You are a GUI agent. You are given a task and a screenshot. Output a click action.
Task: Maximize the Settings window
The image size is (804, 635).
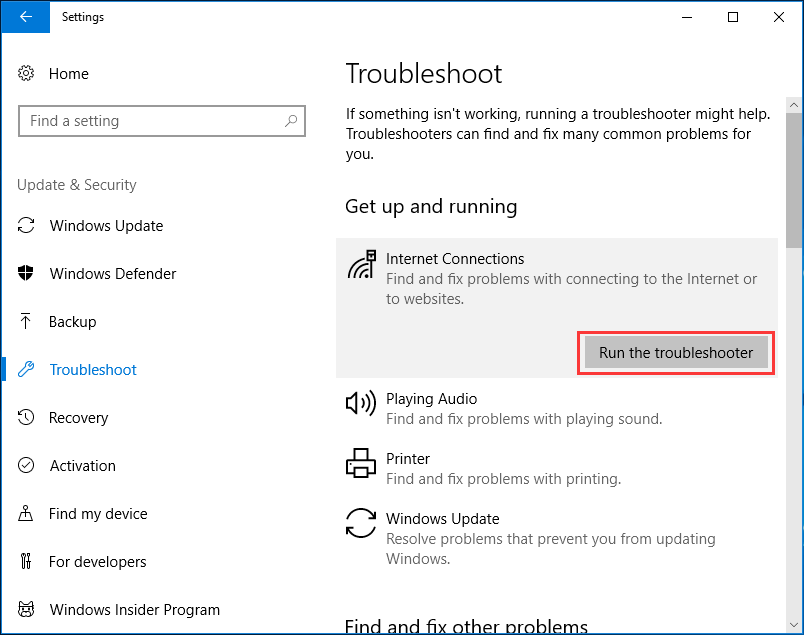733,17
